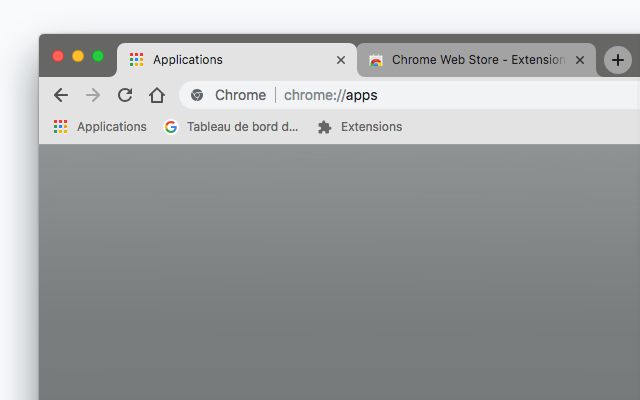The height and width of the screenshot is (400, 640).
Task: Minimize window with the yellow button
Action: click(x=78, y=56)
